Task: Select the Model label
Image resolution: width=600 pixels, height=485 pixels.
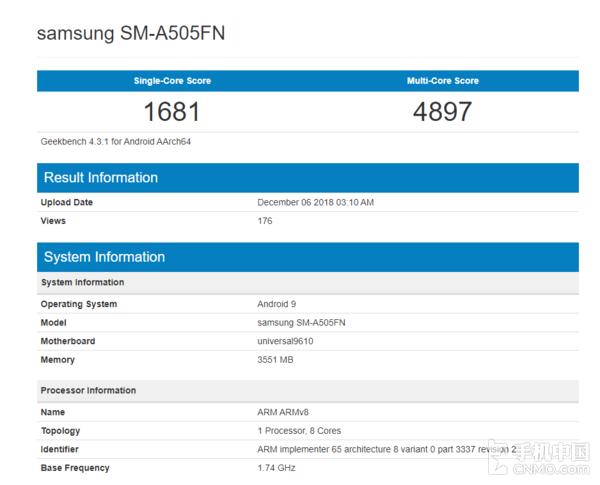Action: pos(54,323)
